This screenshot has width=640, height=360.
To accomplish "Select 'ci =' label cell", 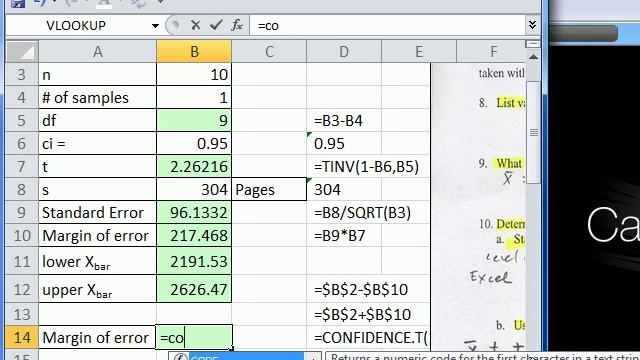I will coord(98,143).
